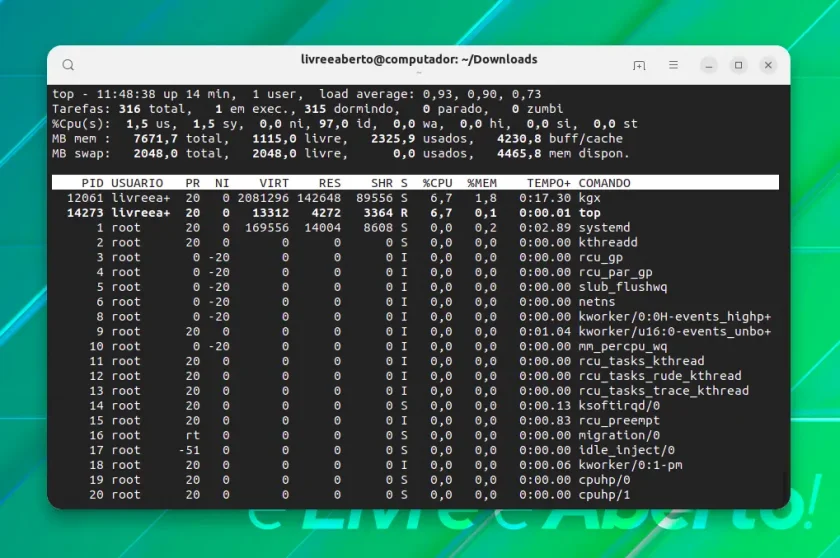Click the migration/0 process row
This screenshot has height=558, width=840.
(x=415, y=435)
